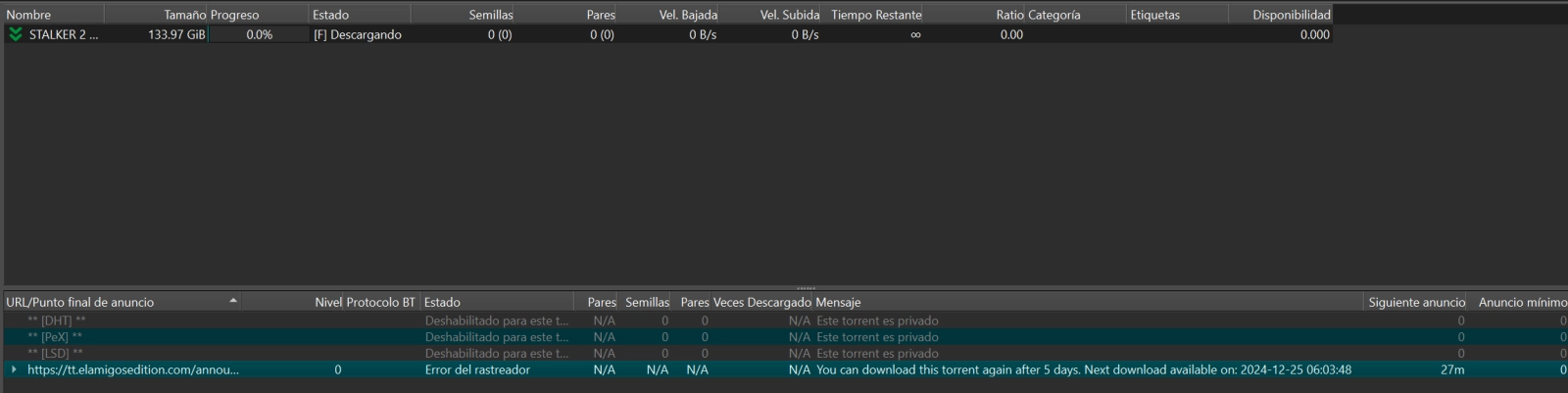This screenshot has height=393, width=1568.
Task: Click the 0.0% progress bar of the torrent
Action: point(259,34)
